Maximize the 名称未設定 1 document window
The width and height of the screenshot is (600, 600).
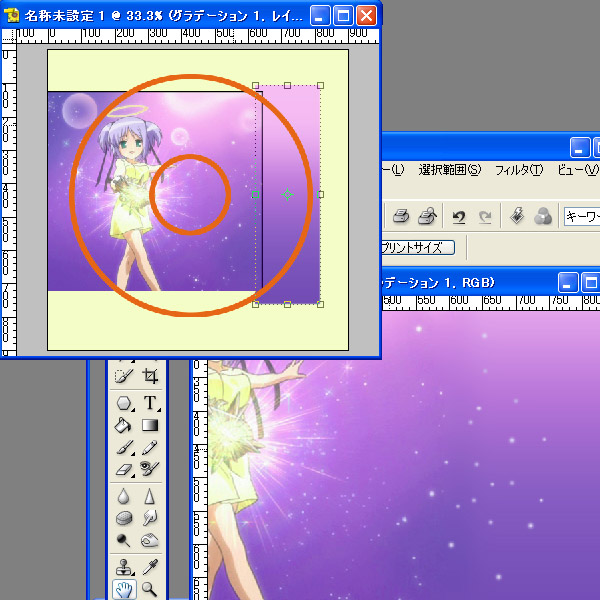[343, 16]
